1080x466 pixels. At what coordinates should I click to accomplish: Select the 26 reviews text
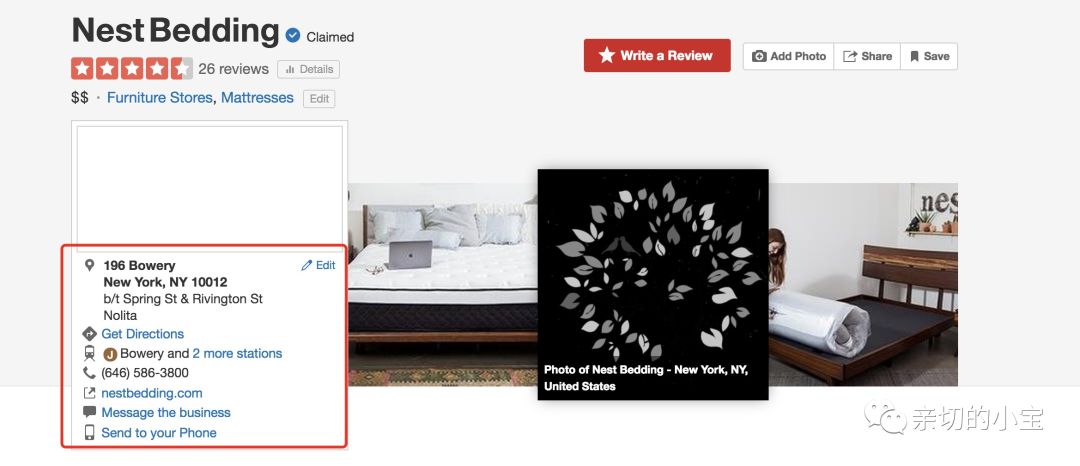(x=233, y=69)
